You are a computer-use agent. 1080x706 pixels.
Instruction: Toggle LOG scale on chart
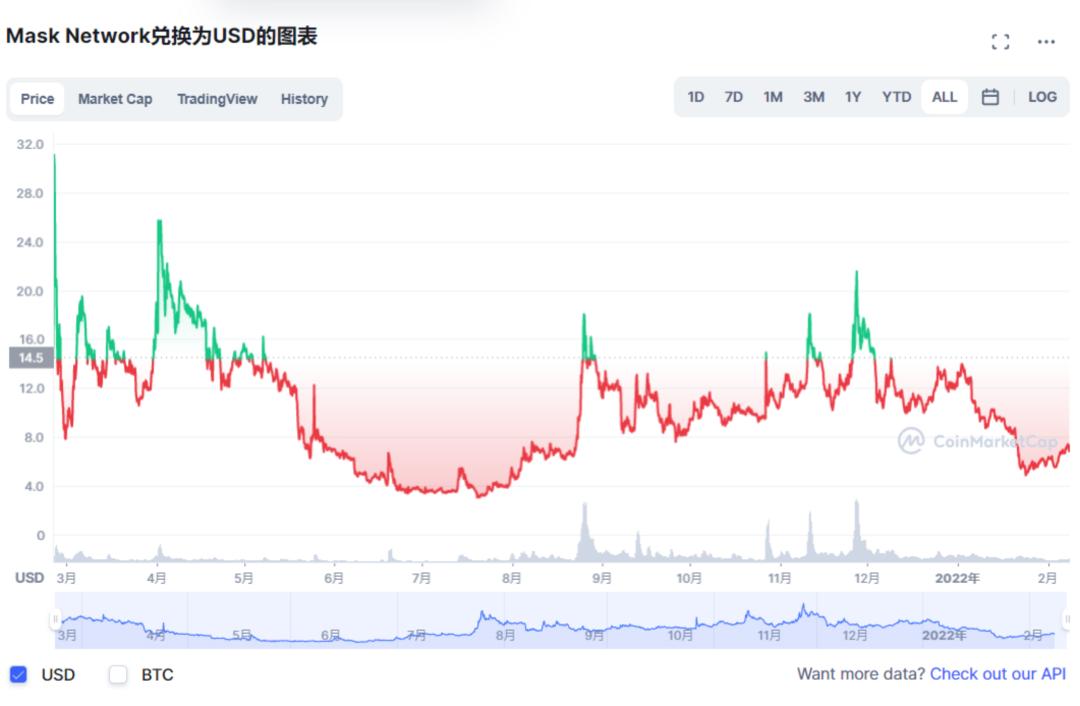1042,97
